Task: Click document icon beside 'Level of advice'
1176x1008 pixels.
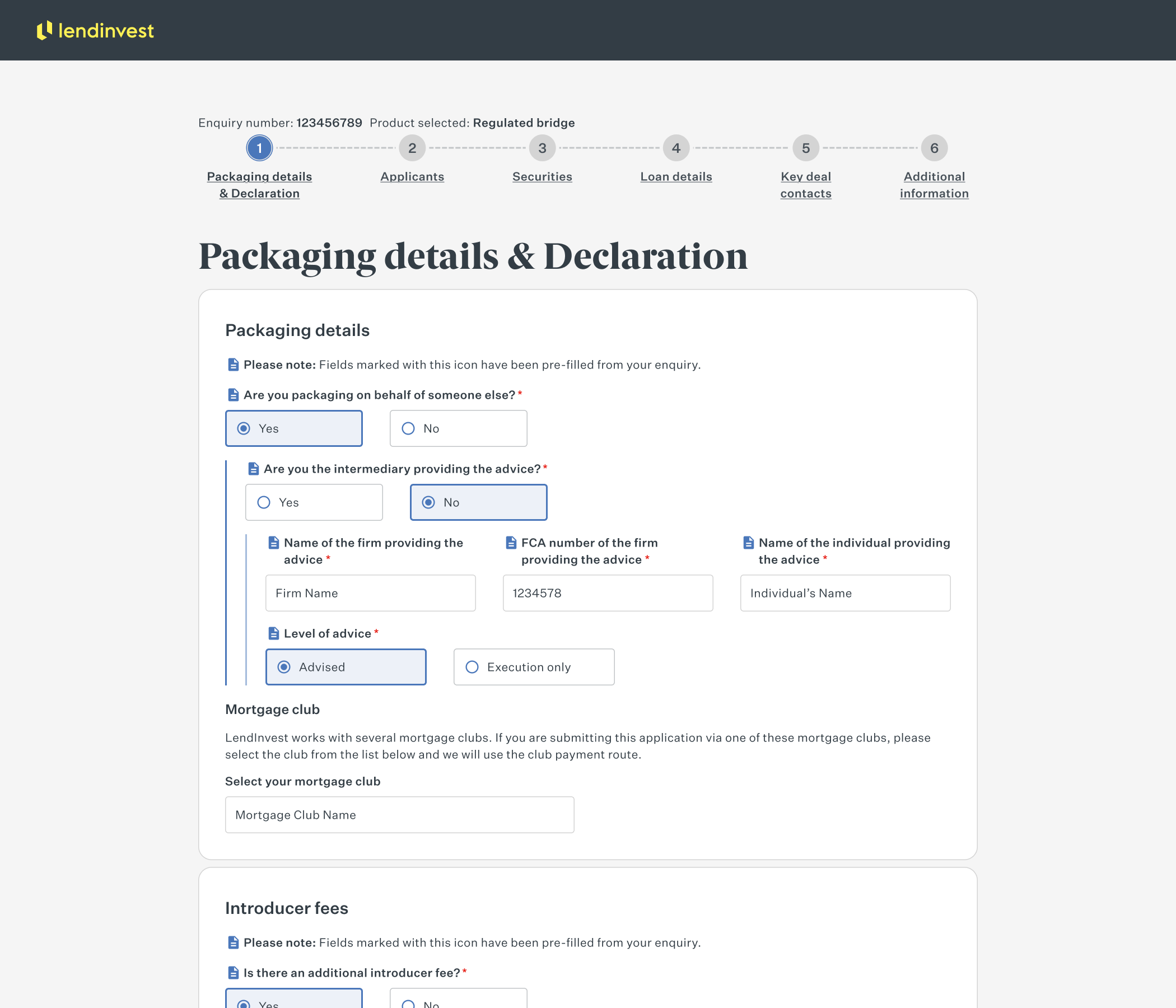Action: point(274,633)
